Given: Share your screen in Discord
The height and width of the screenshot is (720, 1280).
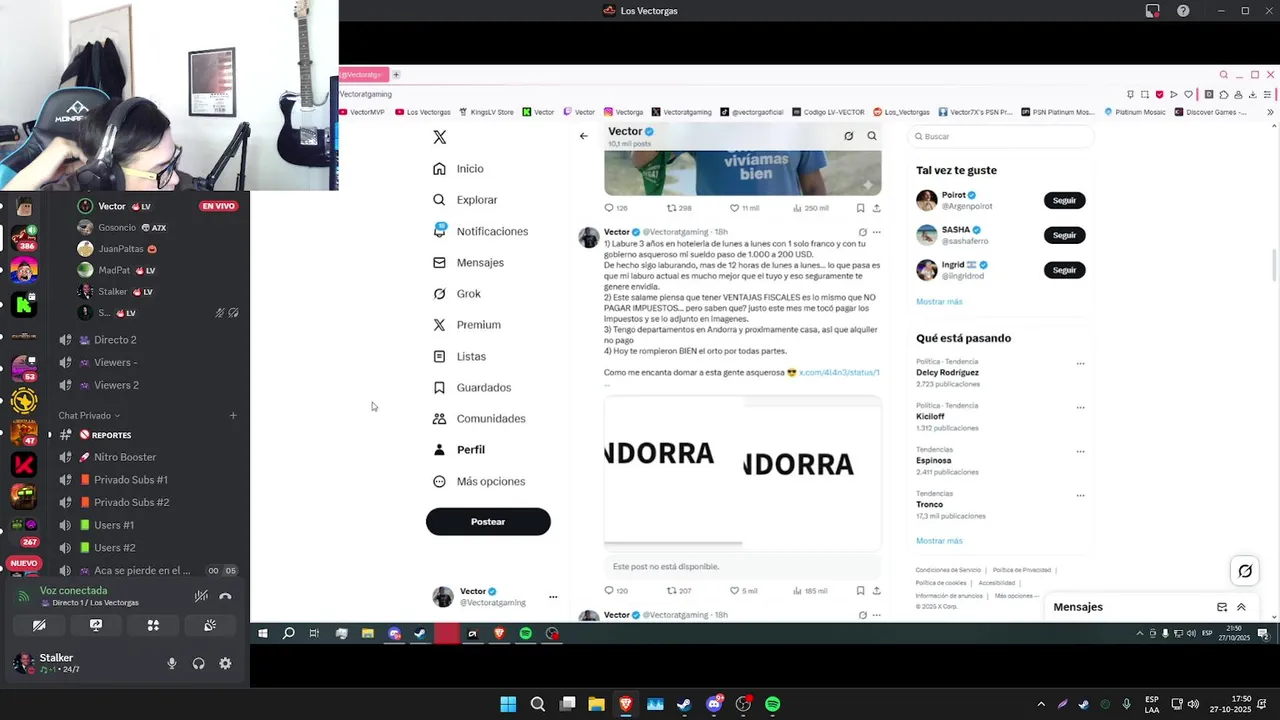Looking at the screenshot, I should click(x=96, y=625).
